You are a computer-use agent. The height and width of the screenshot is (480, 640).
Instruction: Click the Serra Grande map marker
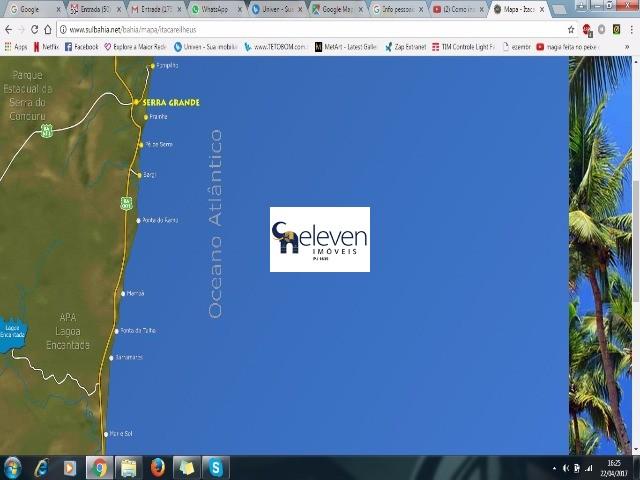click(136, 102)
